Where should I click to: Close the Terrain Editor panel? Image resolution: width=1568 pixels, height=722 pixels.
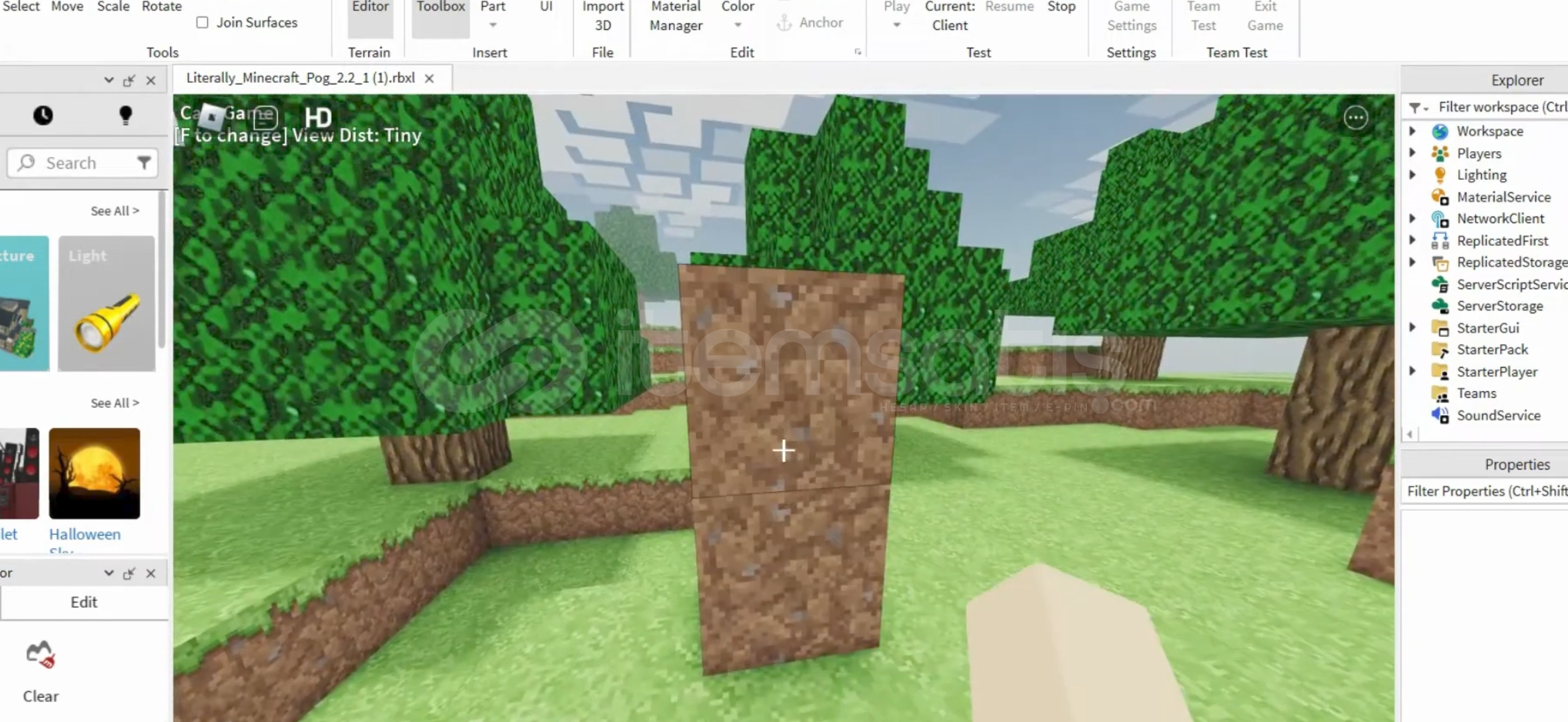pos(151,574)
